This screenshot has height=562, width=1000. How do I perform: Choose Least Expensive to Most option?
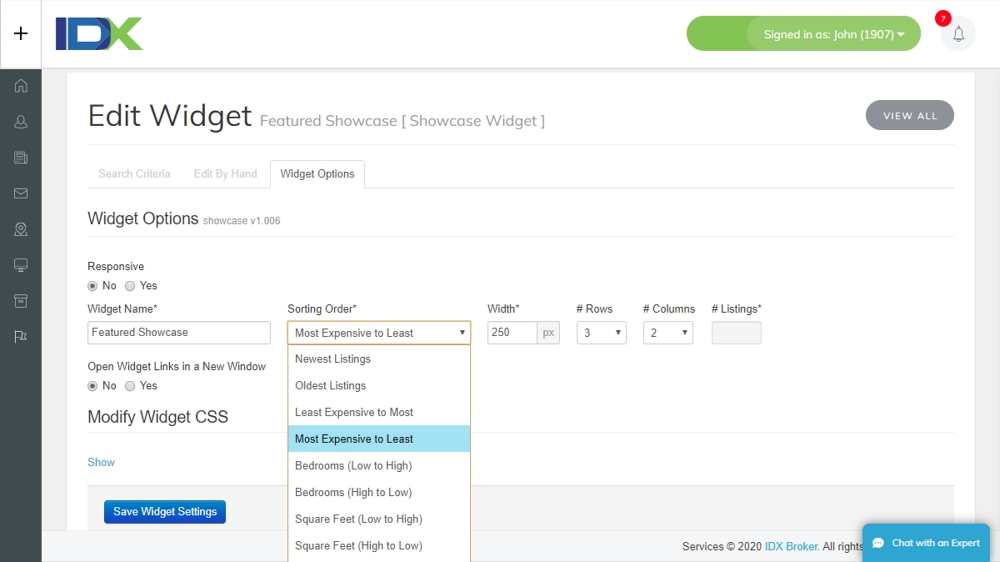tap(354, 412)
